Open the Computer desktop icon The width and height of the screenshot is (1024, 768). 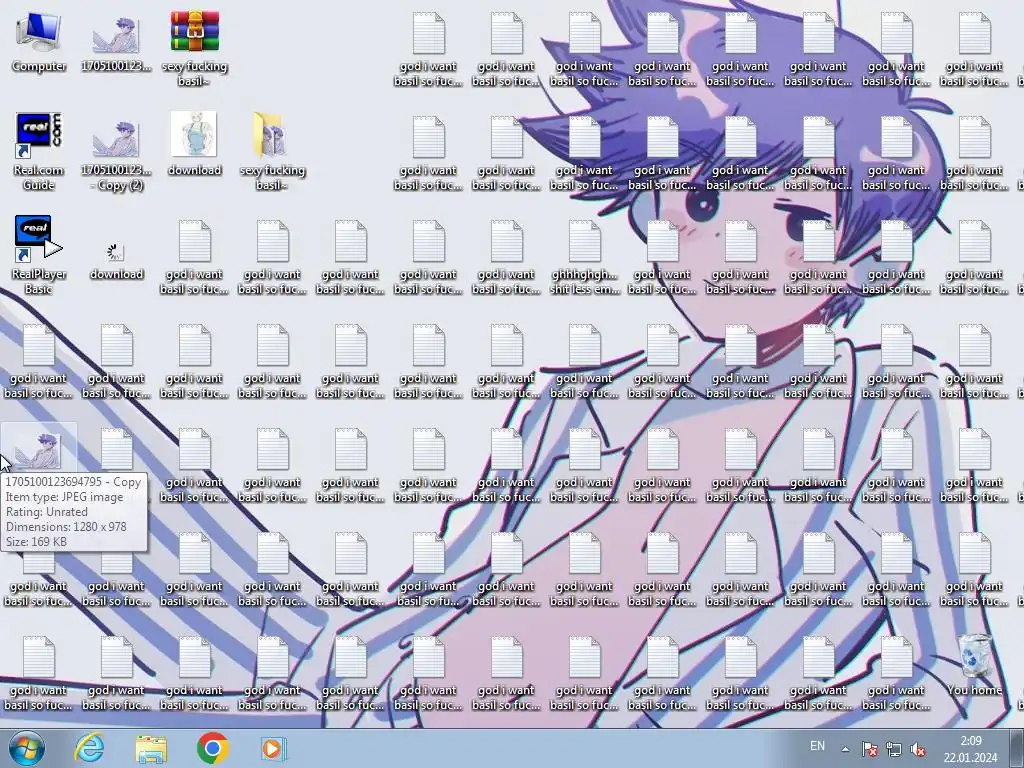coord(39,40)
